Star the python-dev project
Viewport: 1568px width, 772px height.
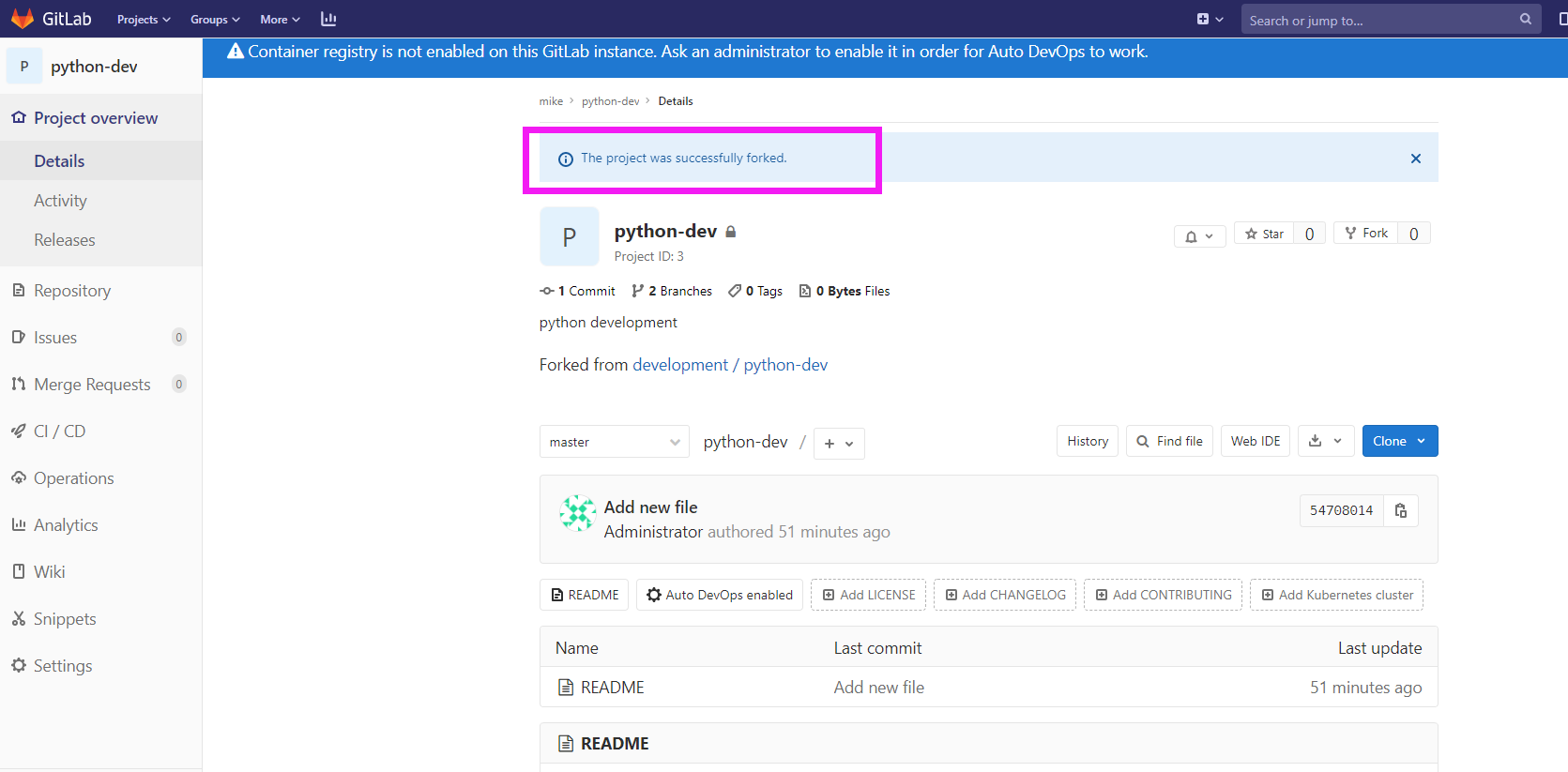pos(1264,234)
